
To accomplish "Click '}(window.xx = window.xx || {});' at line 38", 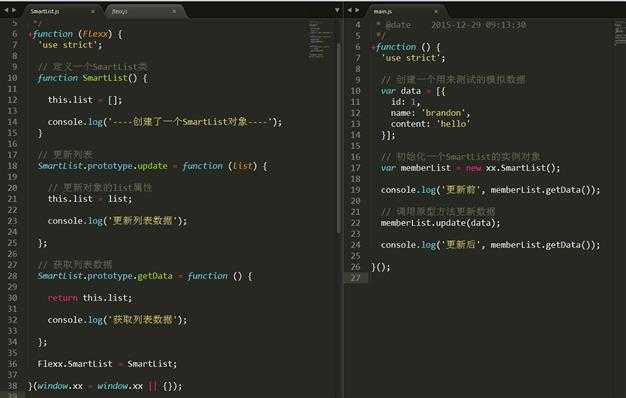I will coord(105,386).
